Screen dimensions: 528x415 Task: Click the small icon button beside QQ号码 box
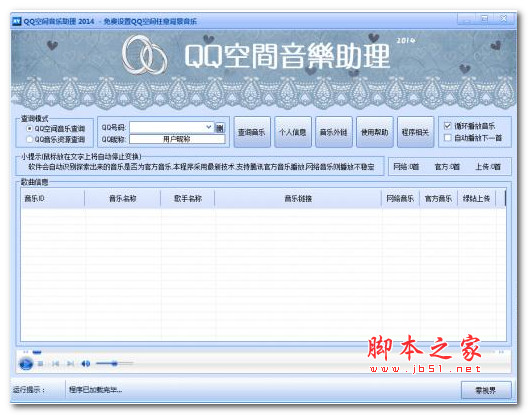click(220, 128)
